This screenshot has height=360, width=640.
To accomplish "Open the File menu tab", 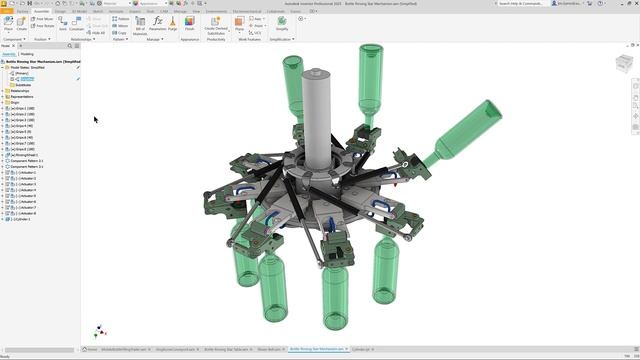I will (x=7, y=11).
